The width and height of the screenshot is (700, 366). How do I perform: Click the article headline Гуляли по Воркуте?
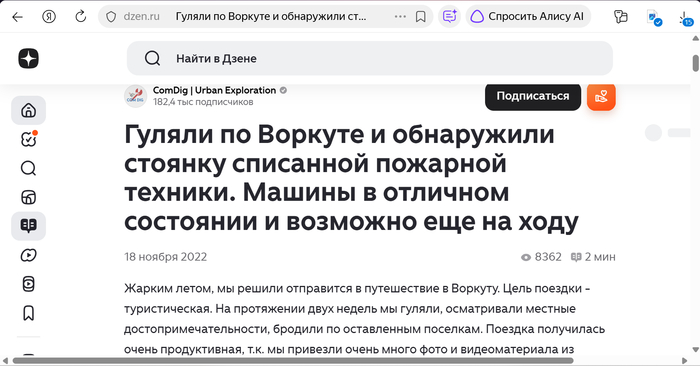click(x=351, y=178)
